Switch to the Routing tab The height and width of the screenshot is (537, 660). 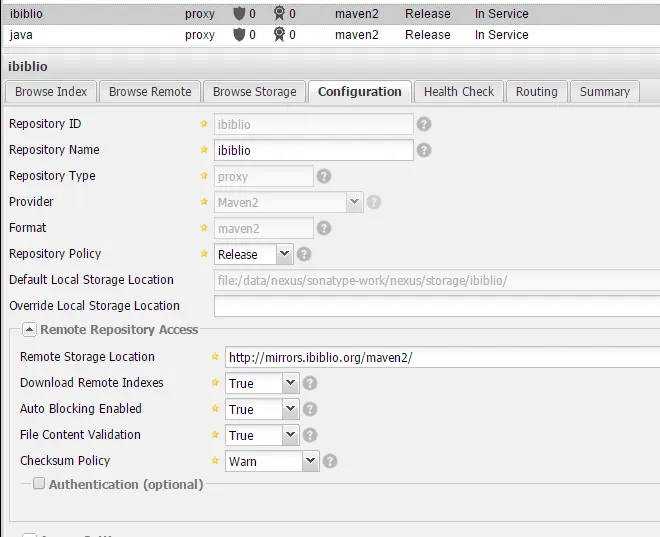(x=537, y=91)
